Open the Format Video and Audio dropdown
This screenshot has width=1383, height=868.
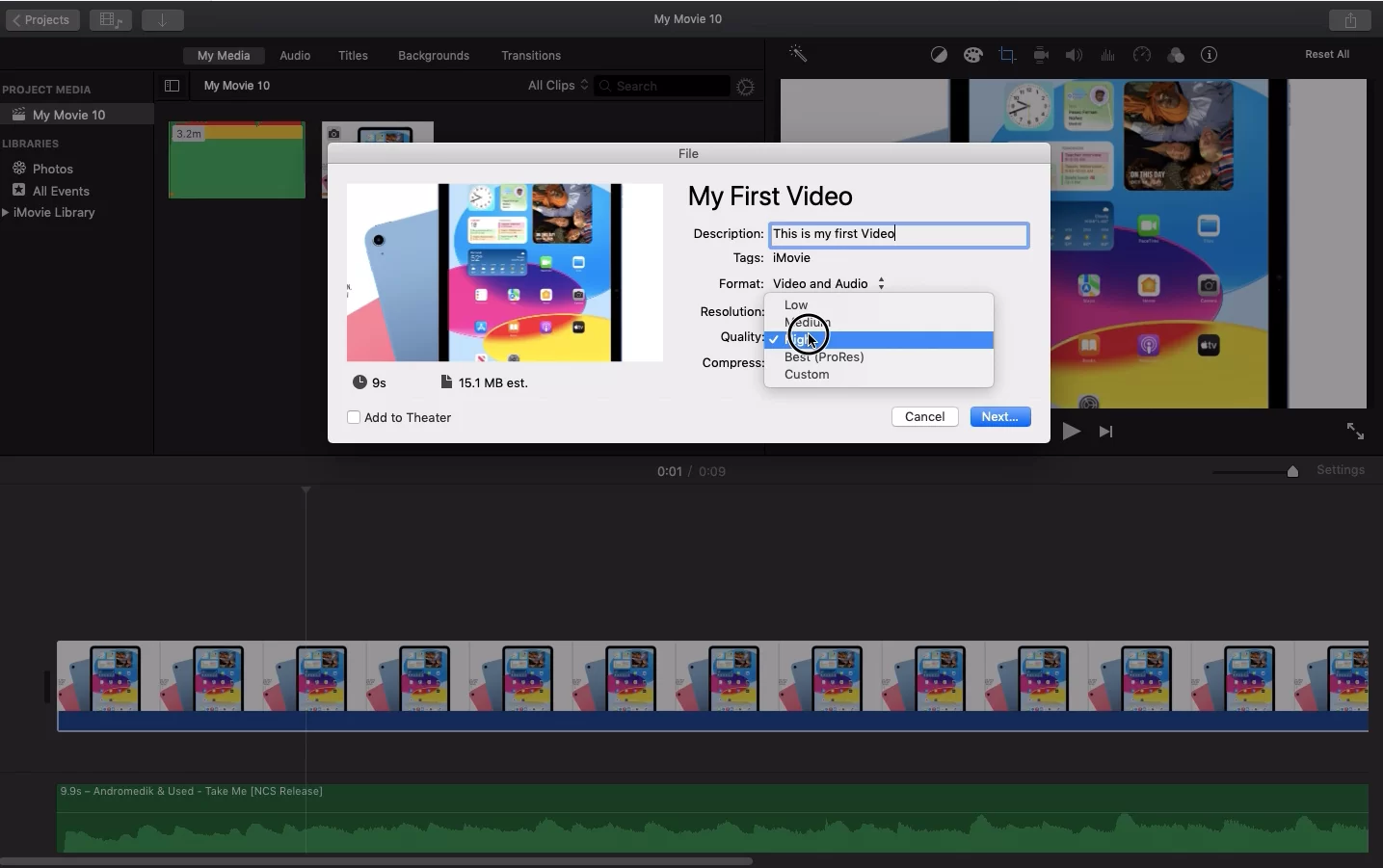(x=828, y=283)
